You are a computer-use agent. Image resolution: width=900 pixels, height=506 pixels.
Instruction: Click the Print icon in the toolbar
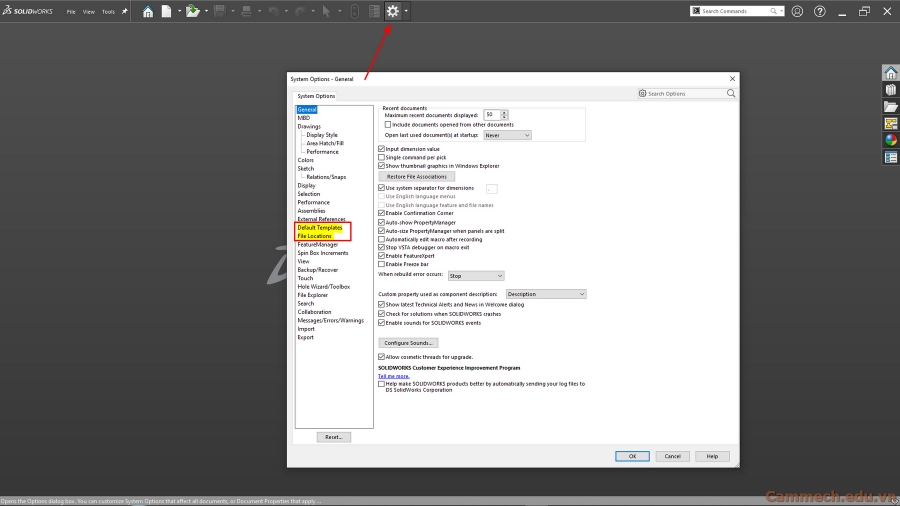[x=246, y=11]
